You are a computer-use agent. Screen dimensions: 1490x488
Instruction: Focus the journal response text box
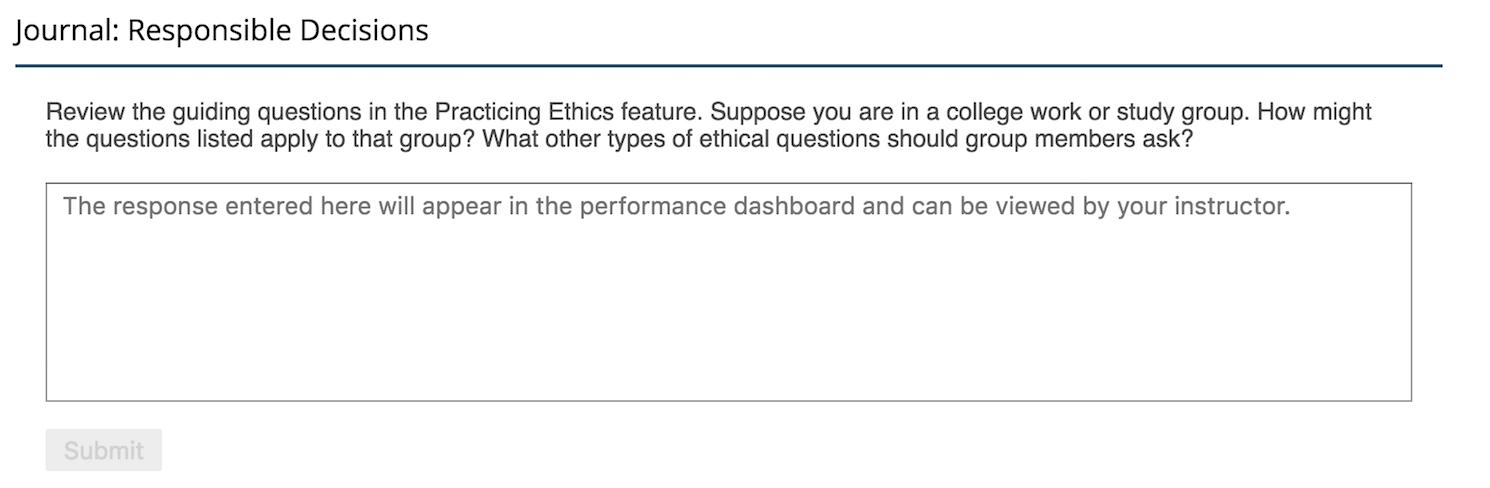coord(728,300)
